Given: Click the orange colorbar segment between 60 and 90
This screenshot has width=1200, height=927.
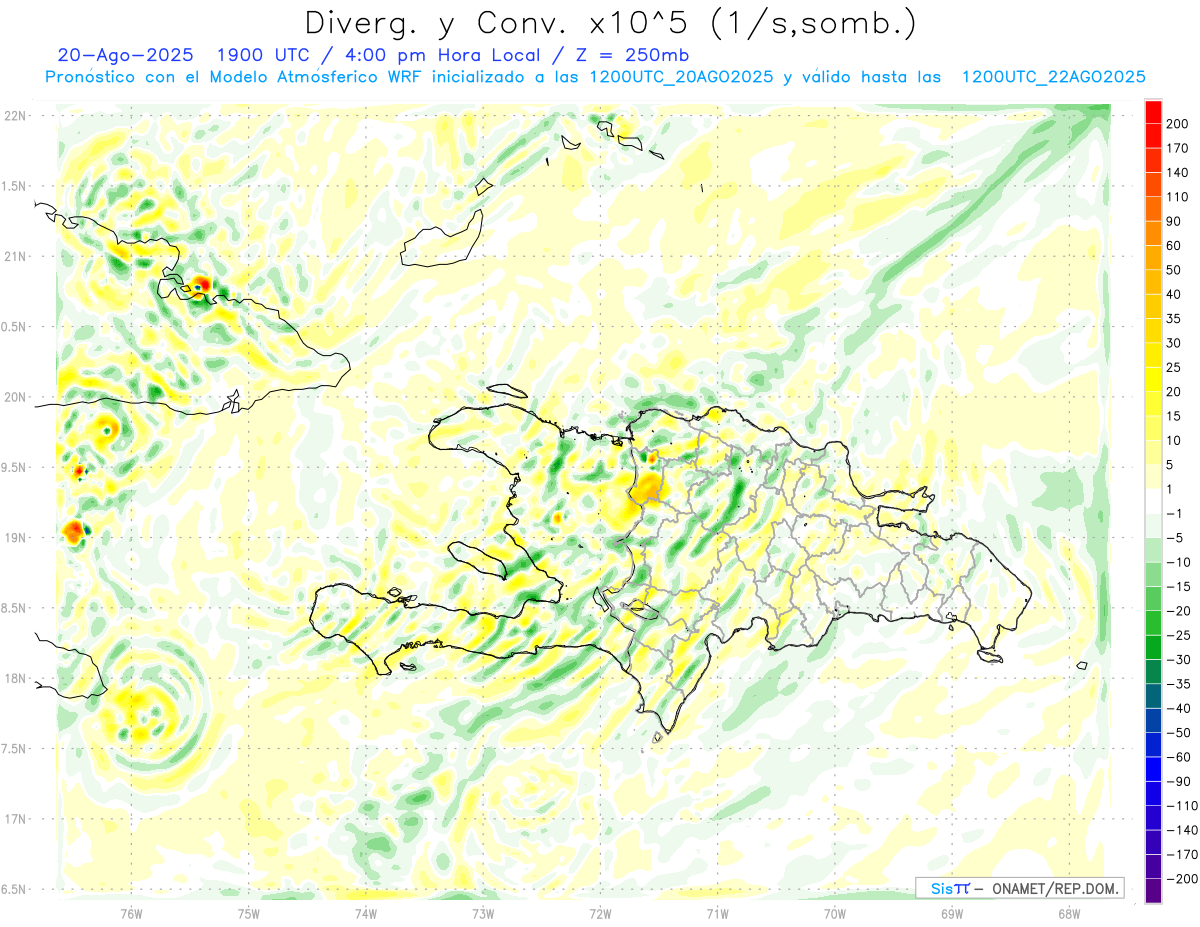Looking at the screenshot, I should pos(1154,234).
